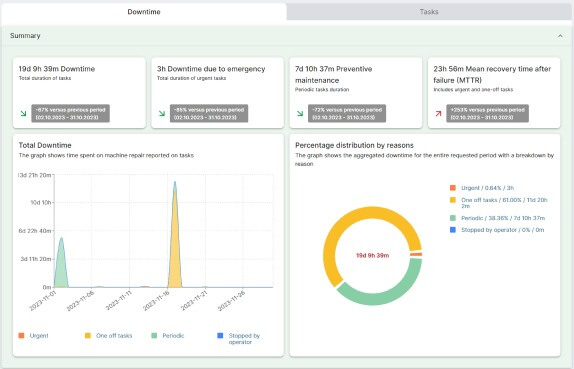Click blue Stopped by operator swatch in donut legend
Viewport: 574px width, 369px height.
[x=453, y=230]
